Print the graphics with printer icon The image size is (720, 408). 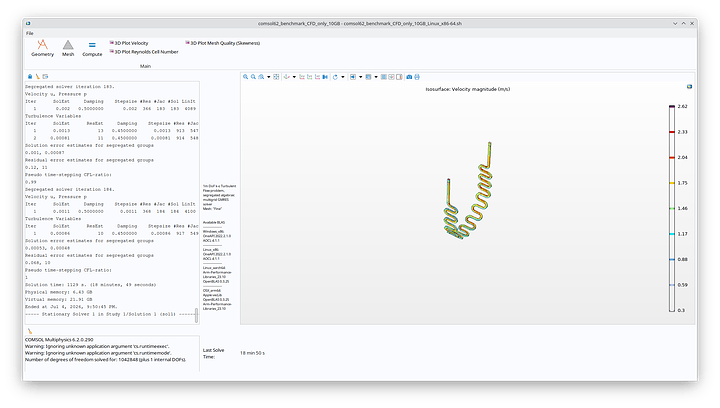click(x=417, y=77)
